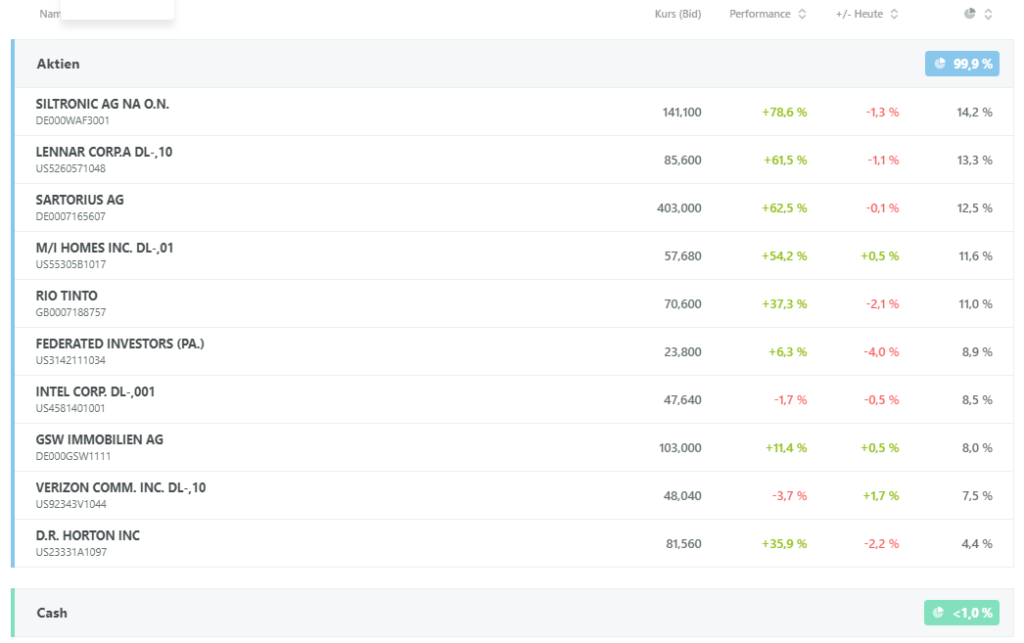Click Rio Tinto allocation 11,0 %
Screen dimensions: 1024x643
[975, 304]
